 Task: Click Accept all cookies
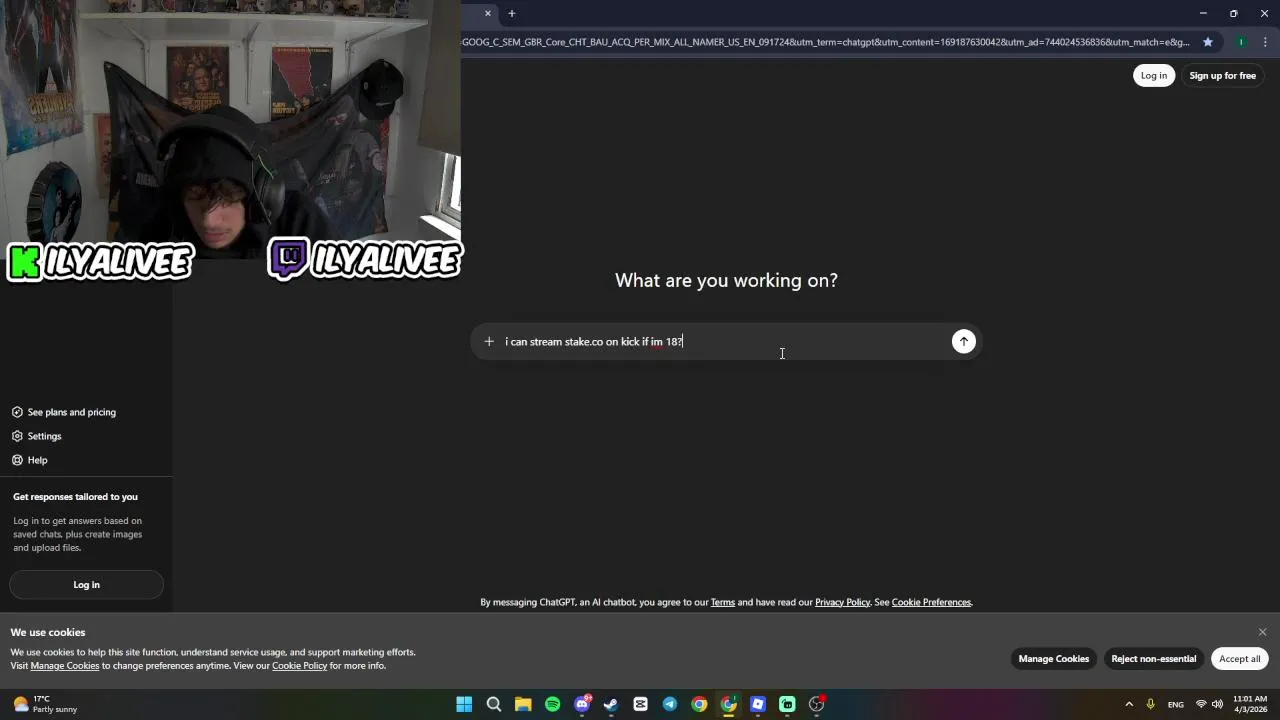point(1239,658)
